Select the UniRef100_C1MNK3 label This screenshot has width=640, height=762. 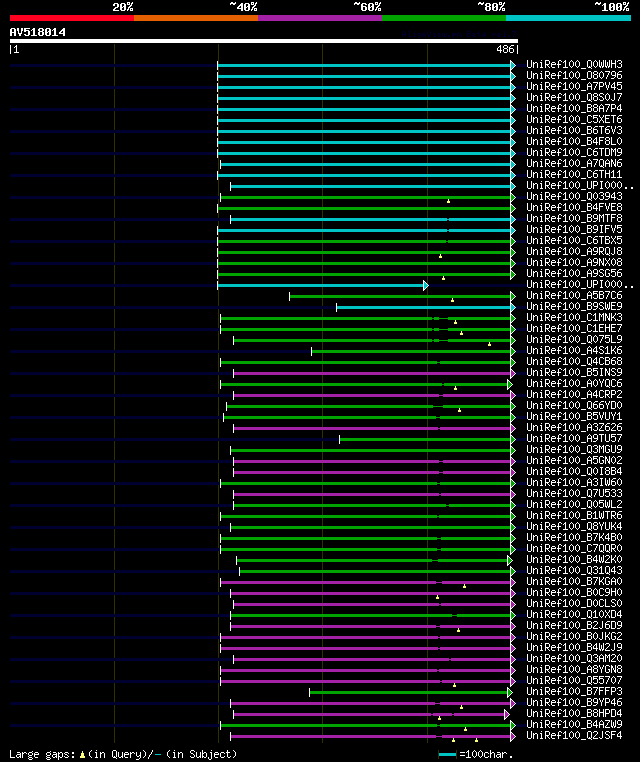pyautogui.click(x=574, y=318)
